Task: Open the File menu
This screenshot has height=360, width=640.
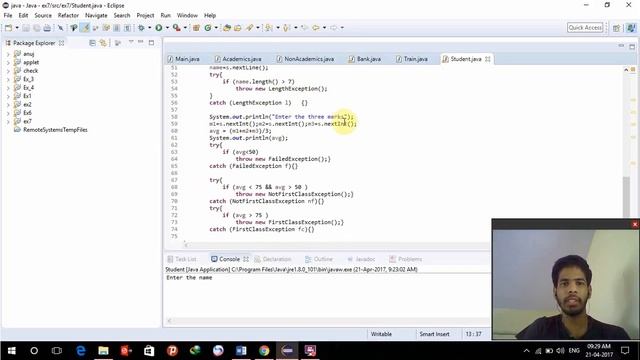Action: point(8,16)
